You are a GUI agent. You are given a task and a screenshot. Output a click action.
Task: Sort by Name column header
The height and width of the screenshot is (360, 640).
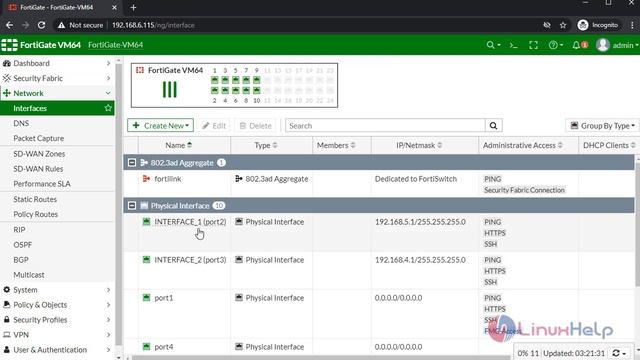click(179, 145)
